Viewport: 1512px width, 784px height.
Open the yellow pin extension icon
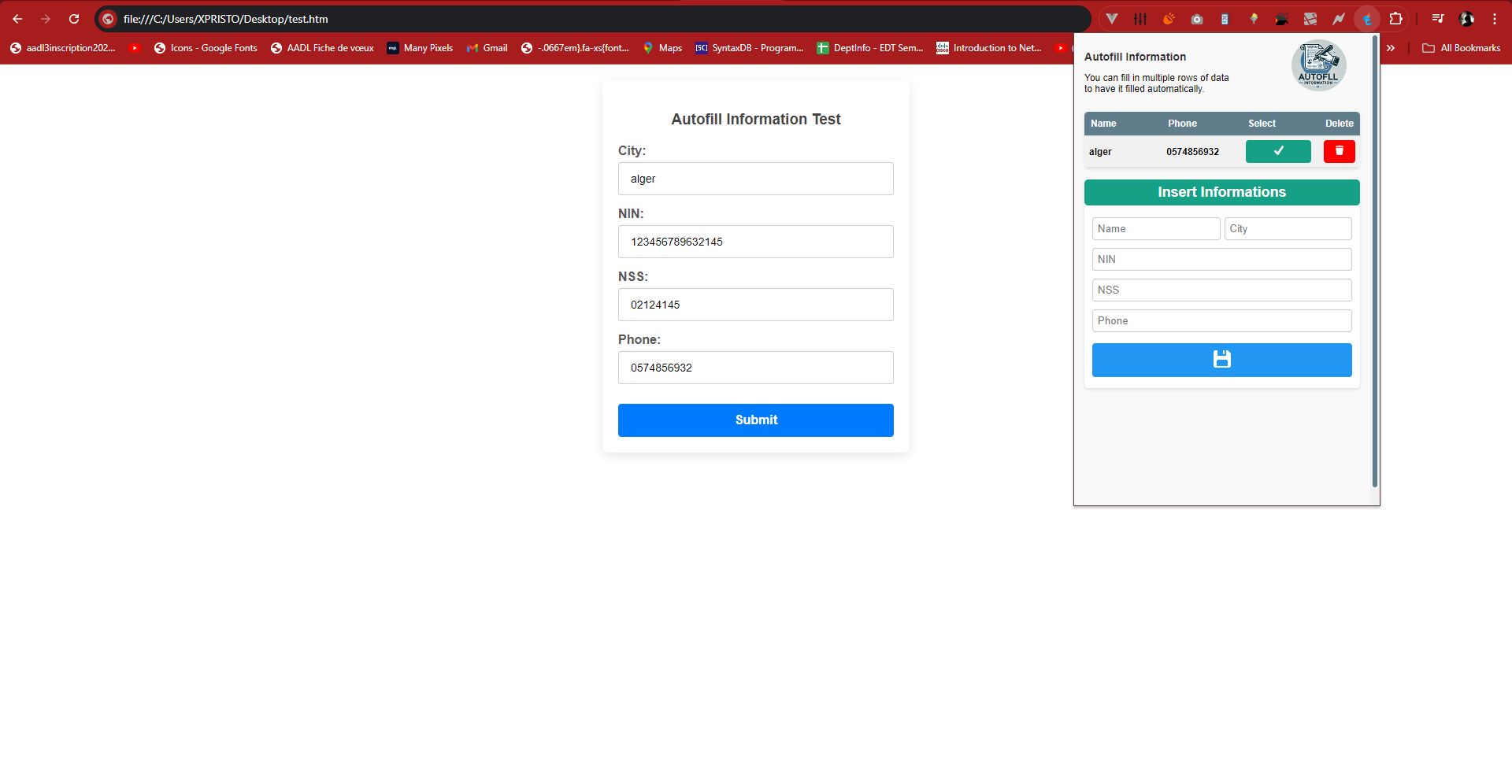[x=1254, y=19]
